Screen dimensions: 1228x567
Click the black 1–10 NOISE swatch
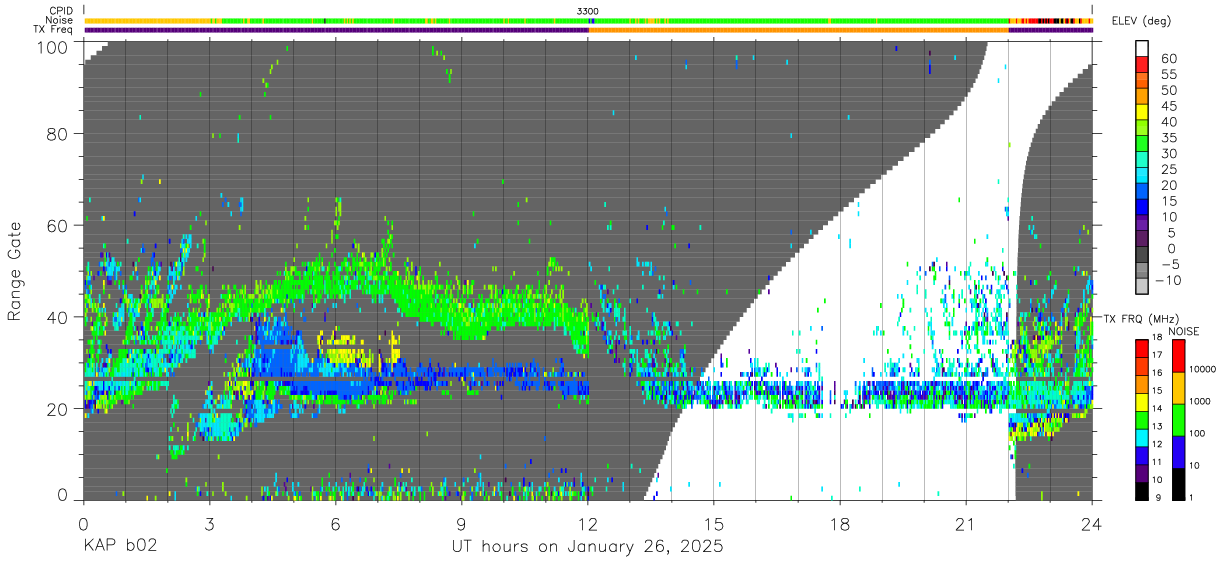click(x=1177, y=483)
